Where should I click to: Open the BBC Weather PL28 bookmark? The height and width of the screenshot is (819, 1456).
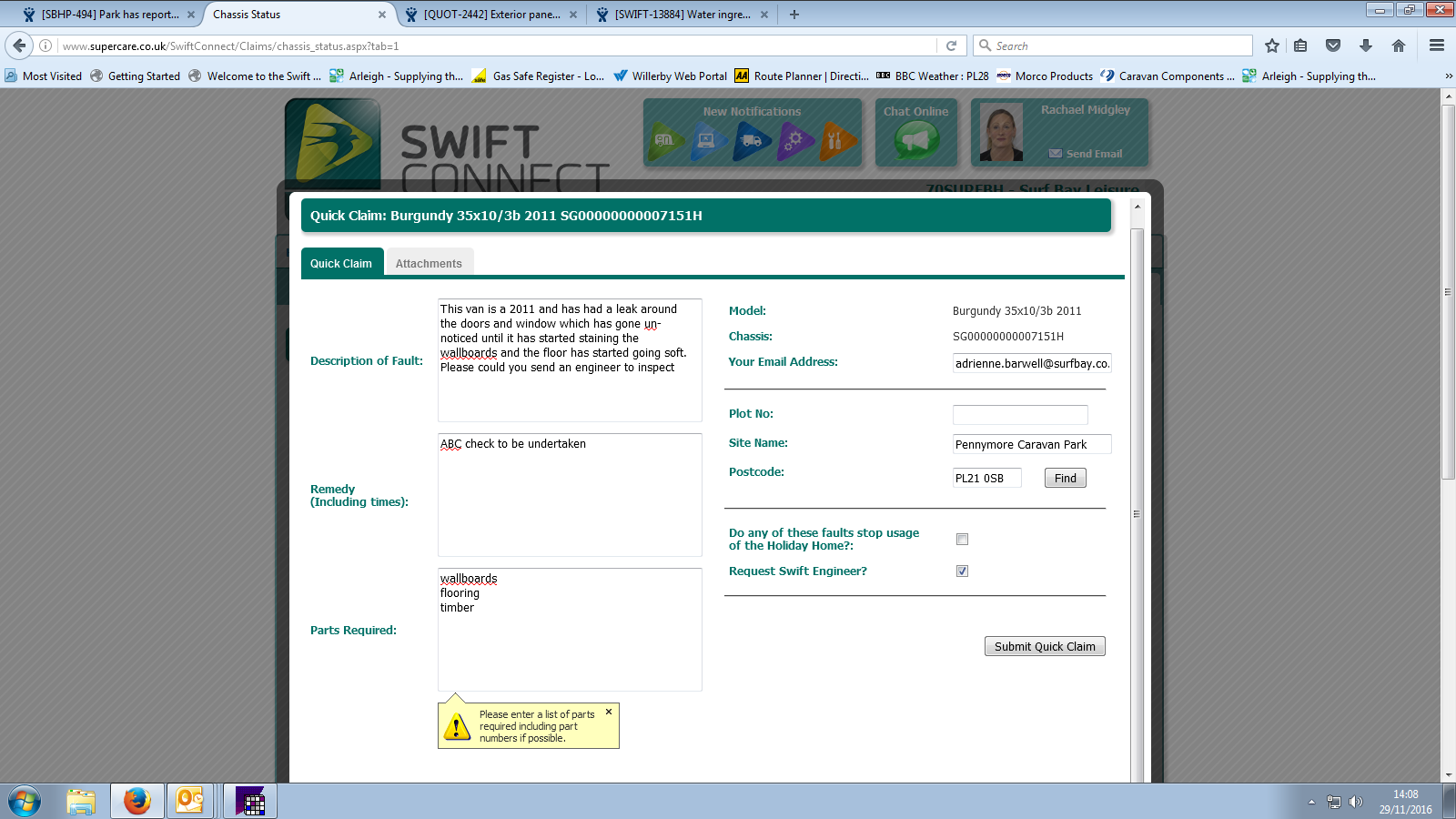pos(933,76)
